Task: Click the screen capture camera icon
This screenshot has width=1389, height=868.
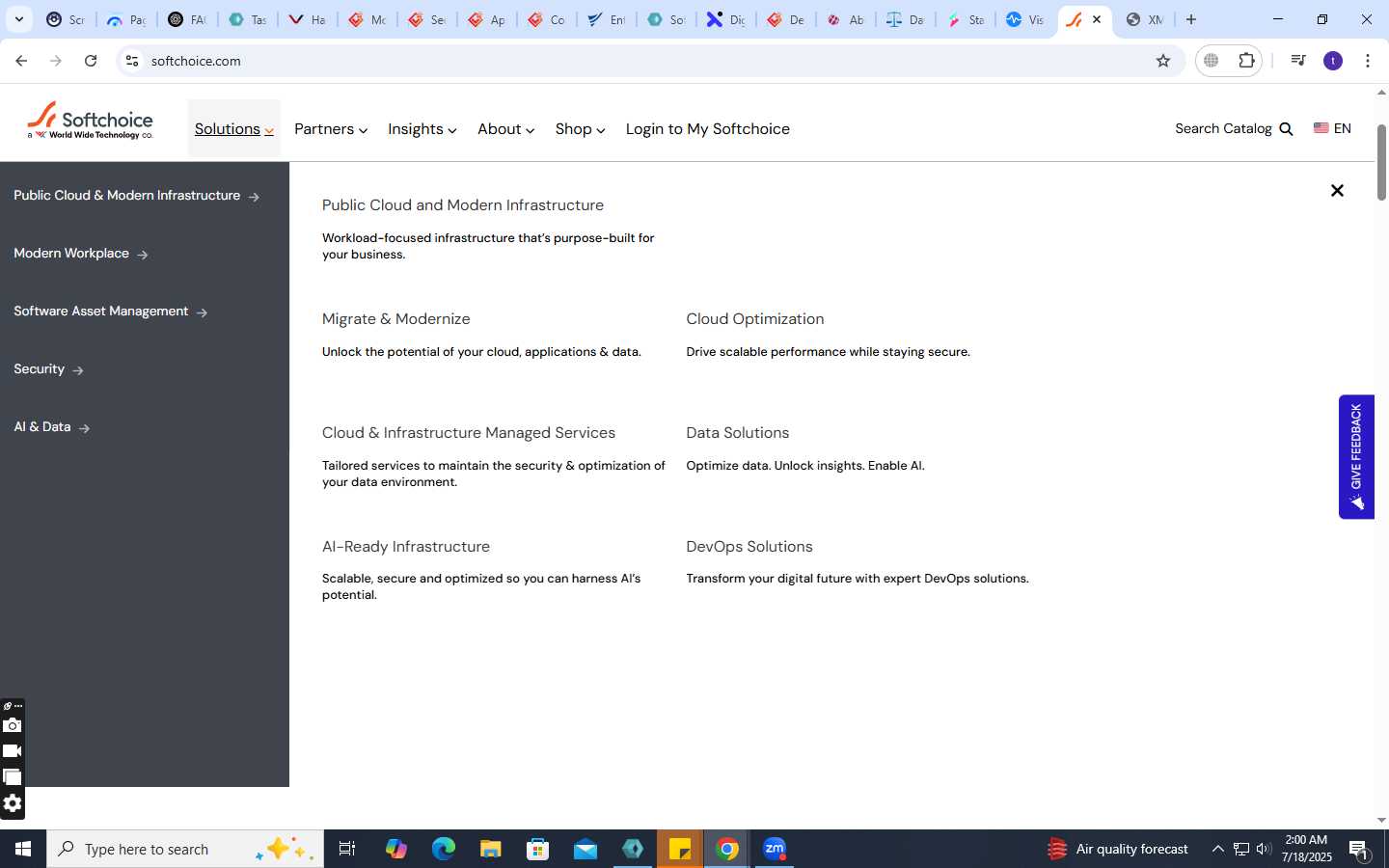Action: pos(12,725)
